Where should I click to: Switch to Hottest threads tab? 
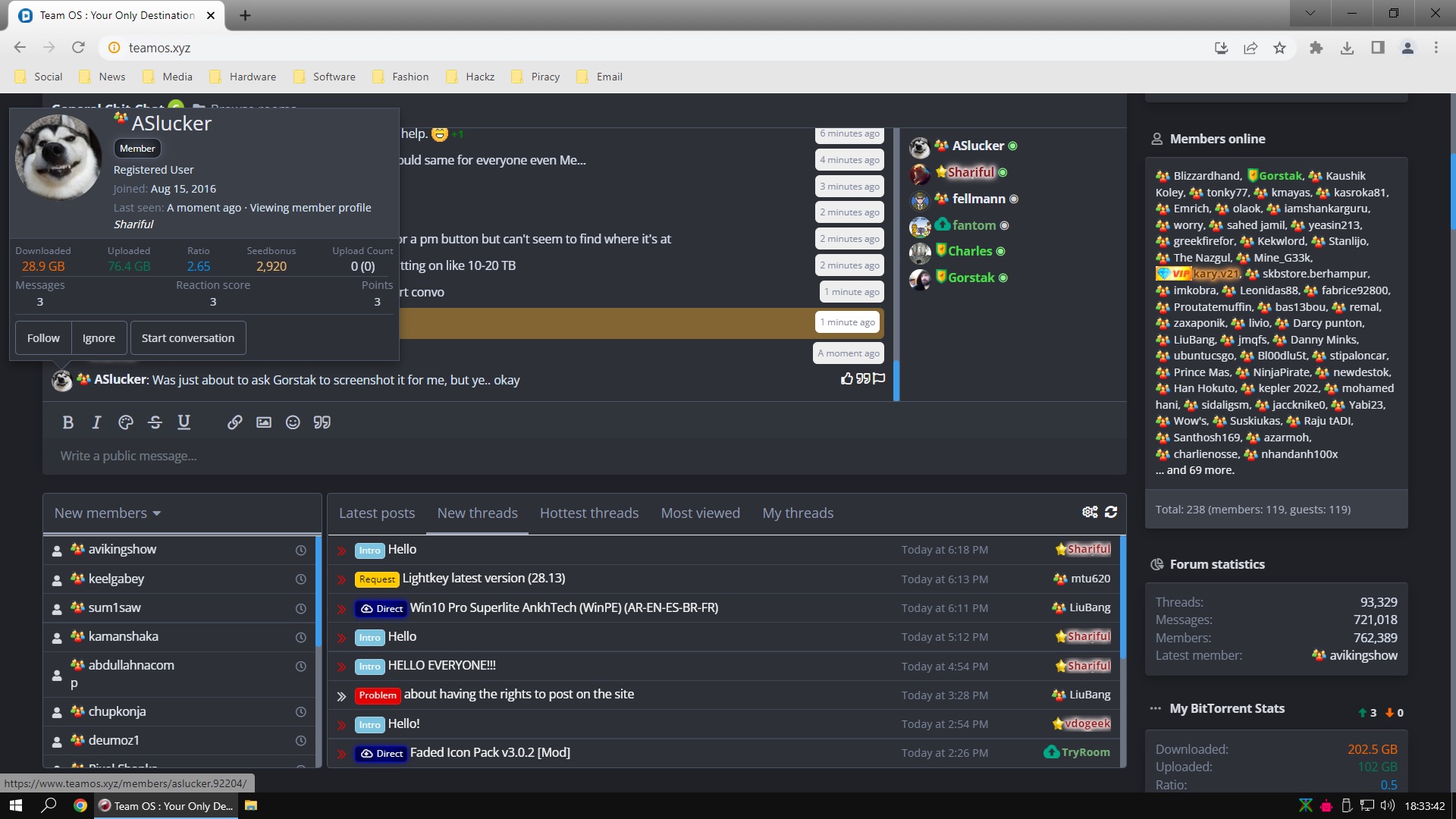[588, 513]
